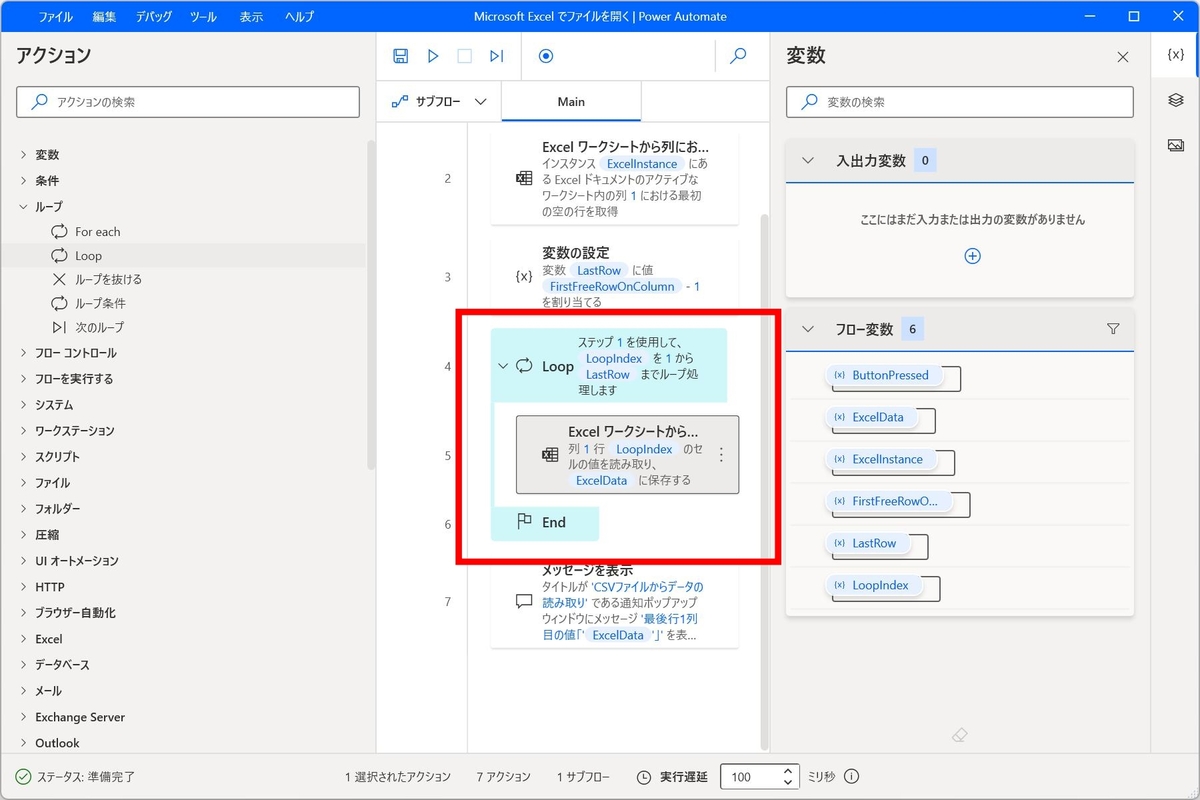The height and width of the screenshot is (800, 1200).
Task: Set the run delay value field
Action: 751,777
